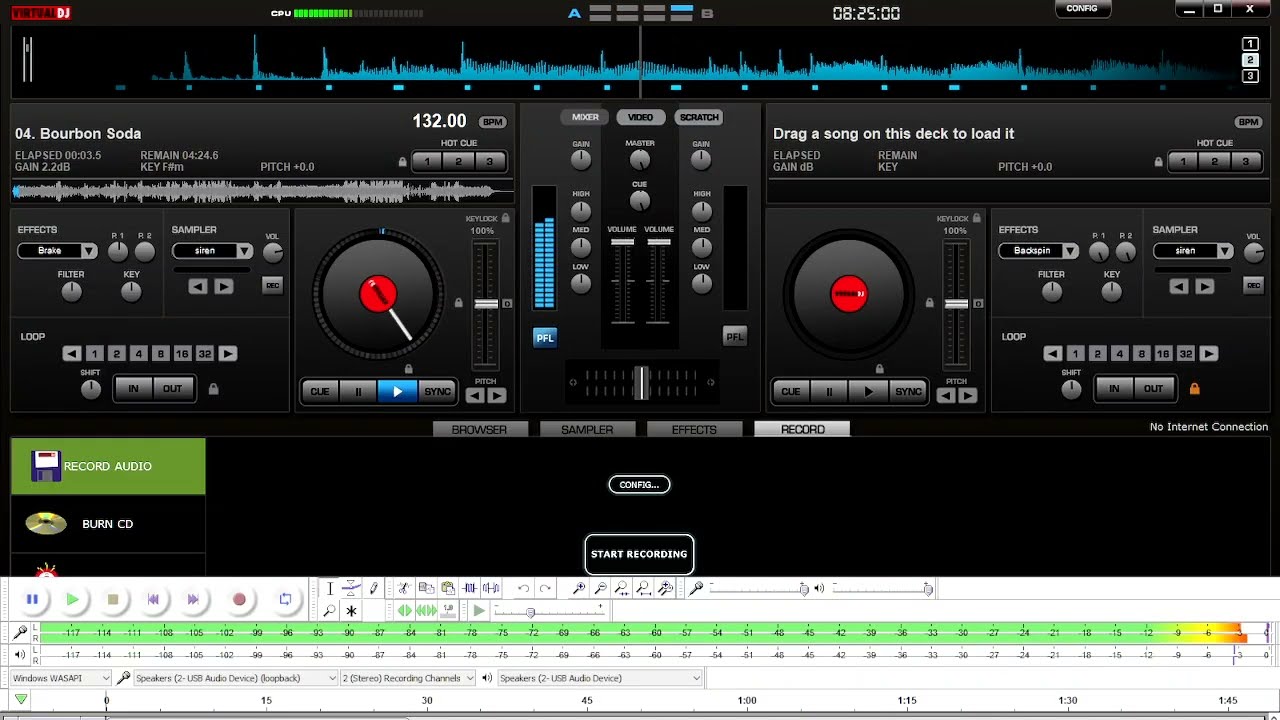Expand the Windows WASAPI audio host dropdown
The width and height of the screenshot is (1280, 720).
point(60,678)
